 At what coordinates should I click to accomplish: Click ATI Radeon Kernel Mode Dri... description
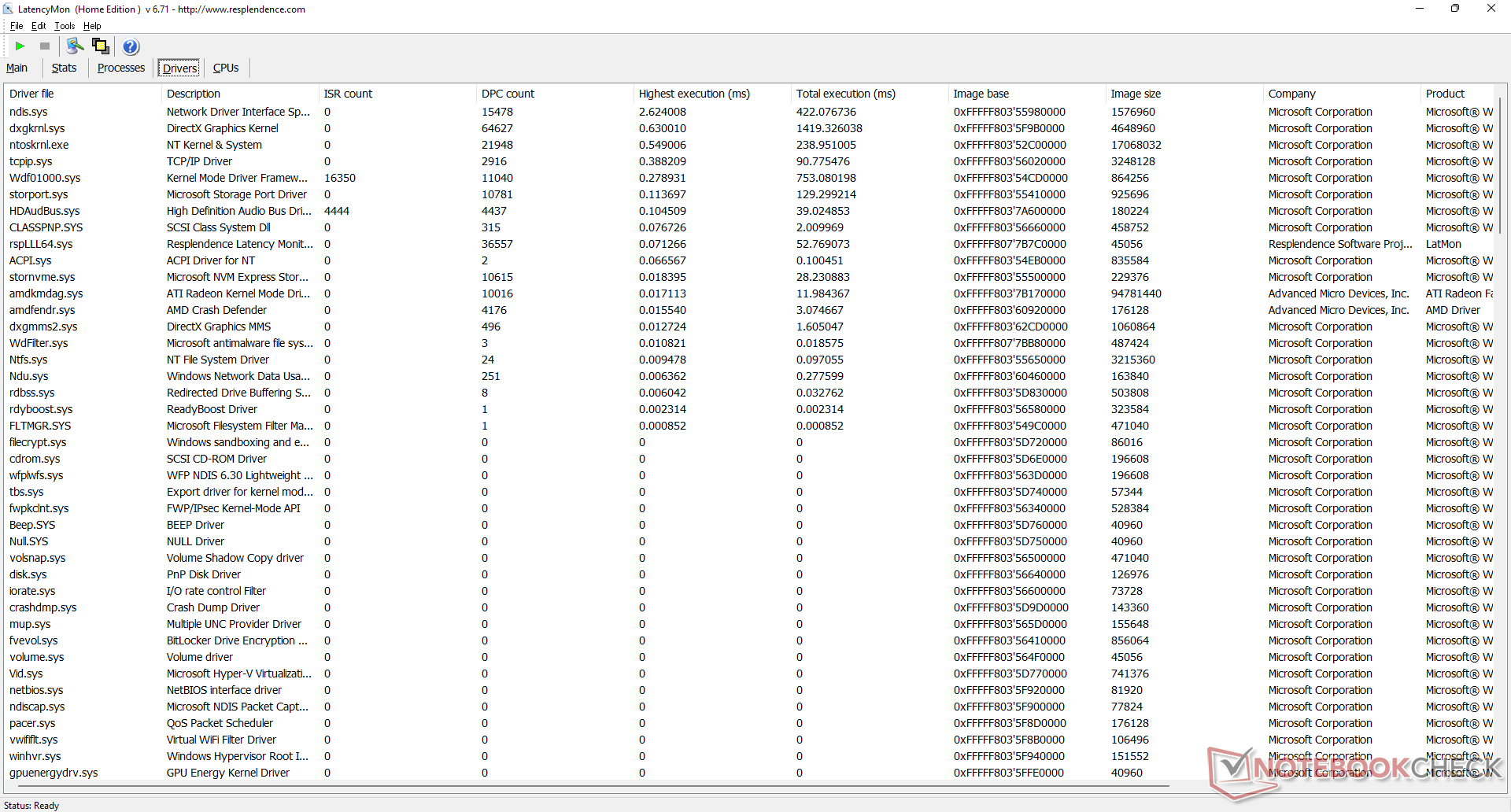tap(238, 293)
